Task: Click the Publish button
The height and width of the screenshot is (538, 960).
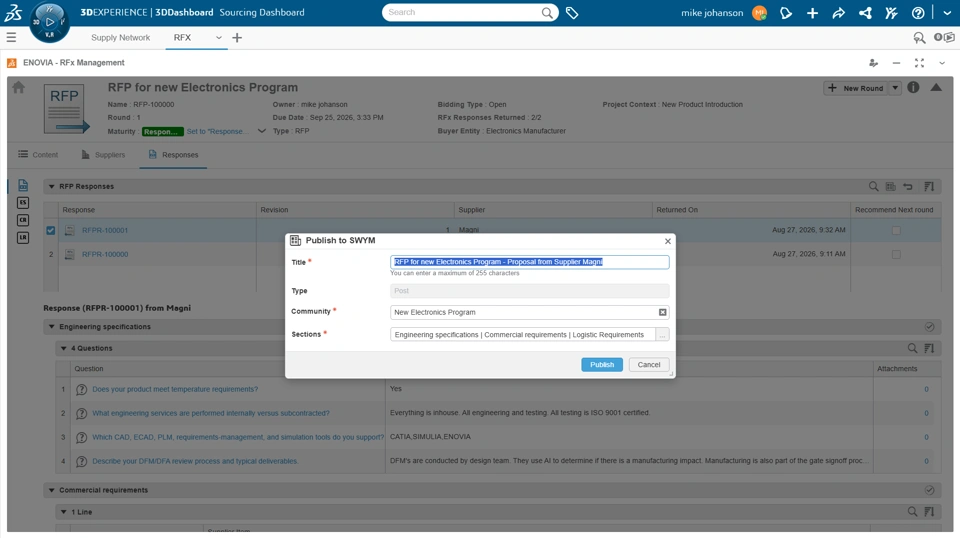Action: 602,365
